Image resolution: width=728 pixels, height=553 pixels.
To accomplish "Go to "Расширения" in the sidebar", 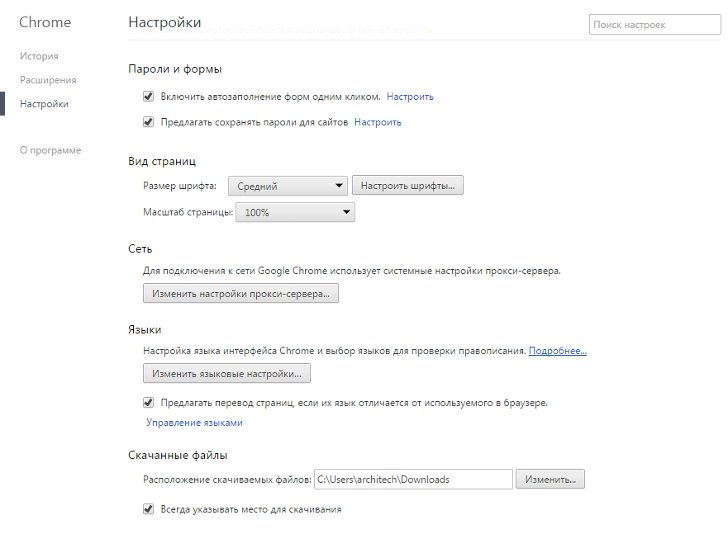I will (48, 80).
